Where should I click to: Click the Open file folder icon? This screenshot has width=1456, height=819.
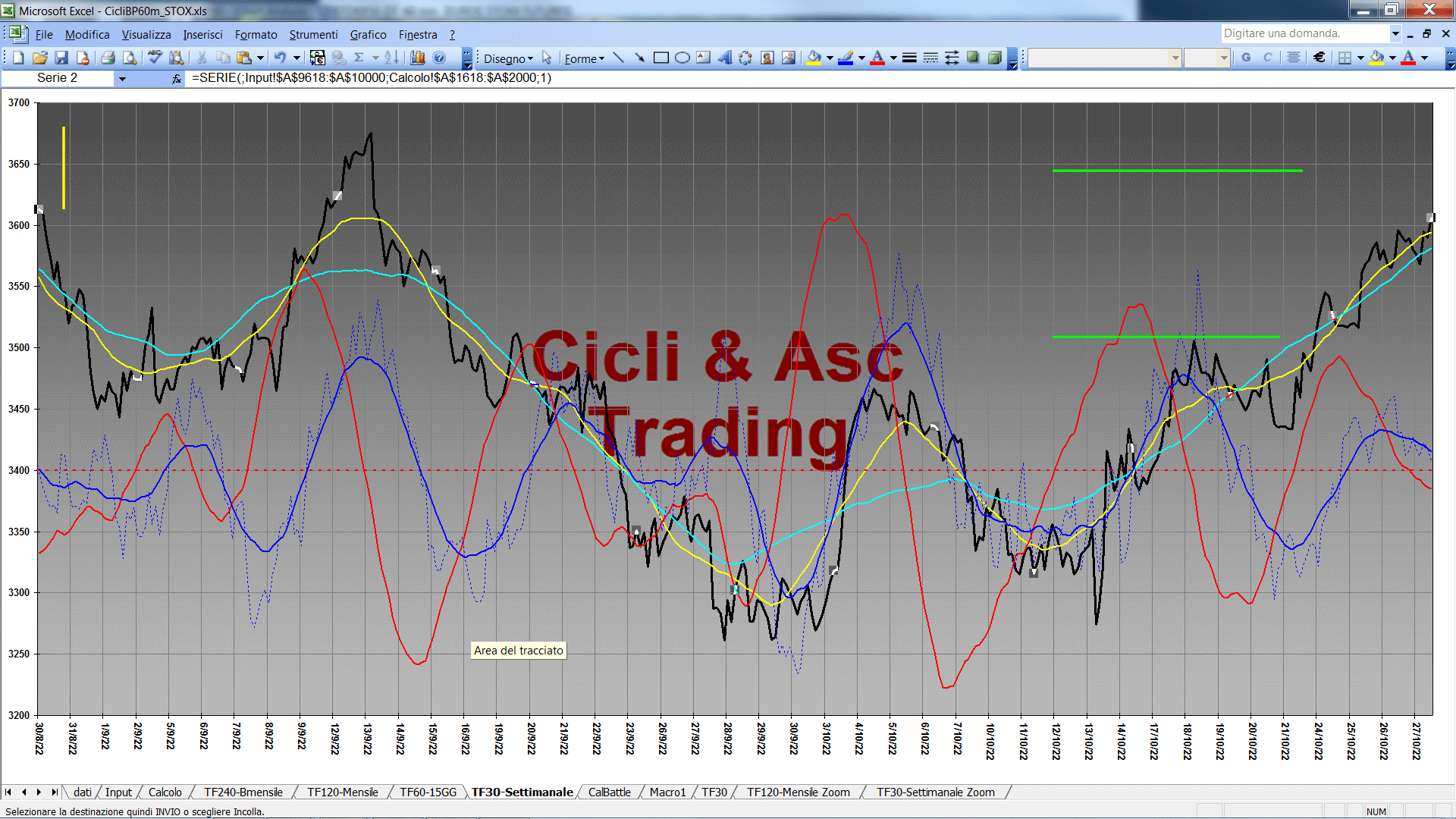(x=40, y=58)
